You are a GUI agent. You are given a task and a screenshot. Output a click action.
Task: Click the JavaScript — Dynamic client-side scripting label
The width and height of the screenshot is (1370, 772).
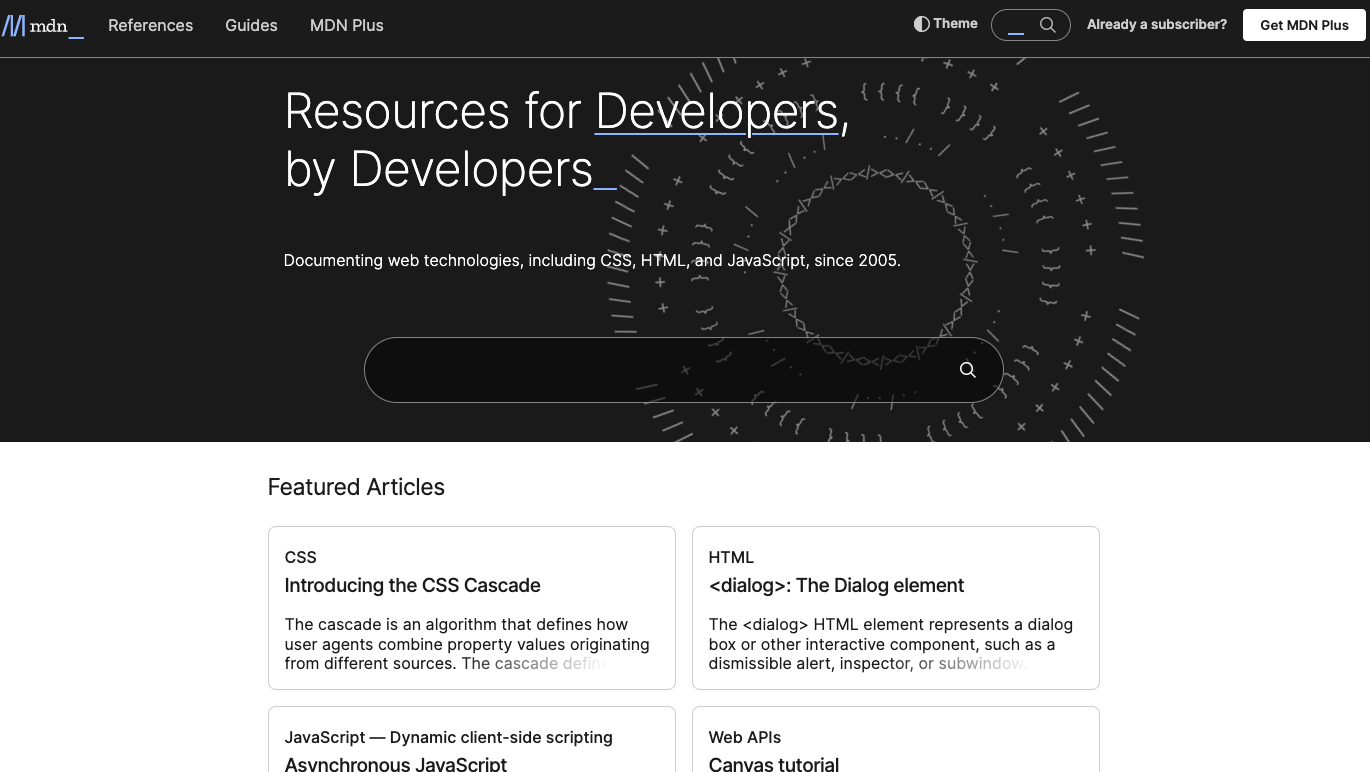click(x=448, y=737)
